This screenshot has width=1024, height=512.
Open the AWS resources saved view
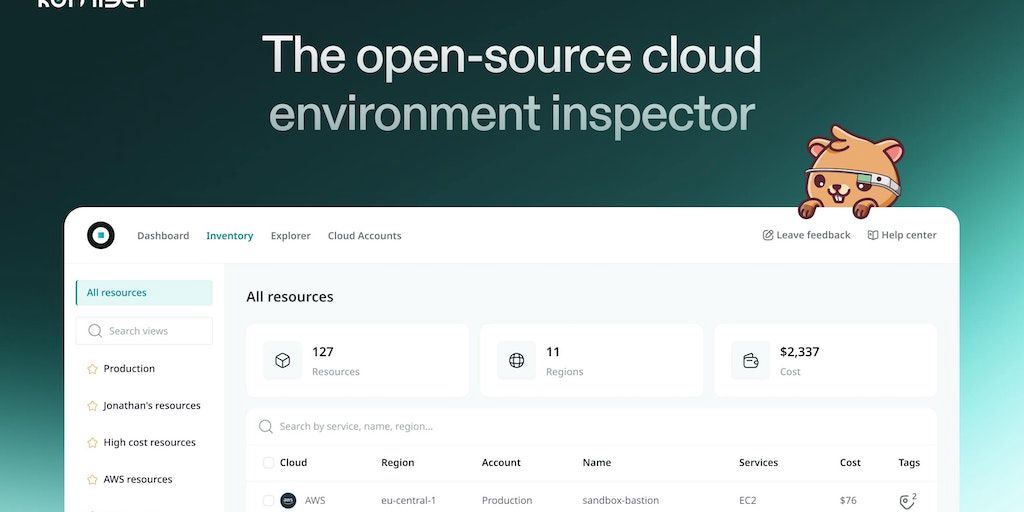point(138,480)
